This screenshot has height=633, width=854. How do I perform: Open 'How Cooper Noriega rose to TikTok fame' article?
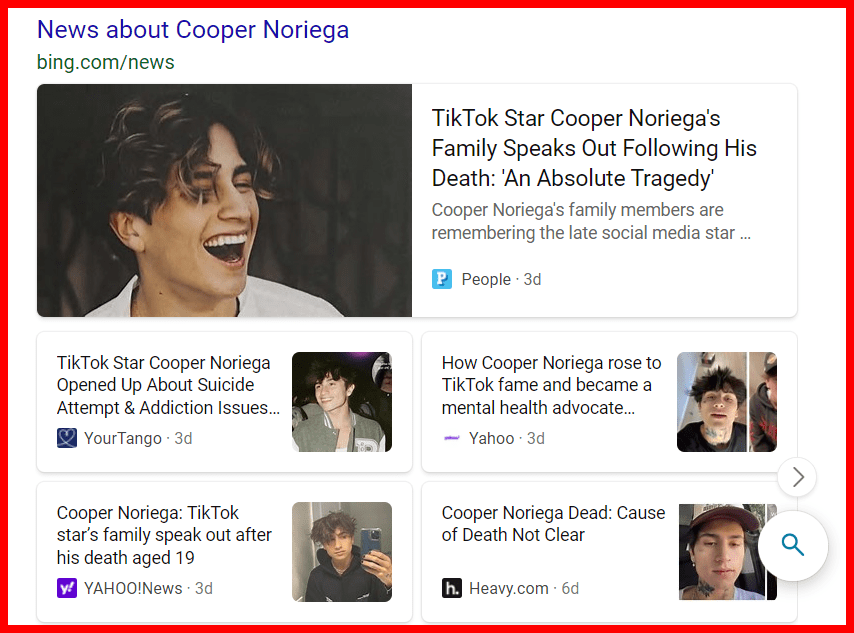(551, 385)
